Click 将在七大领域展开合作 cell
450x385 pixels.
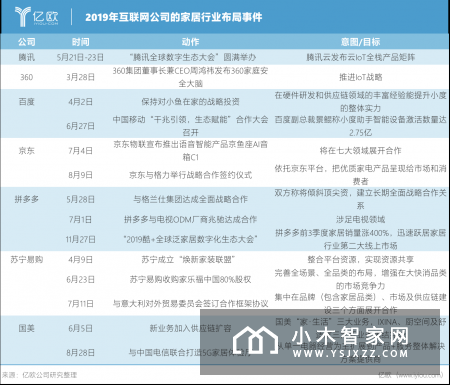[x=360, y=151]
